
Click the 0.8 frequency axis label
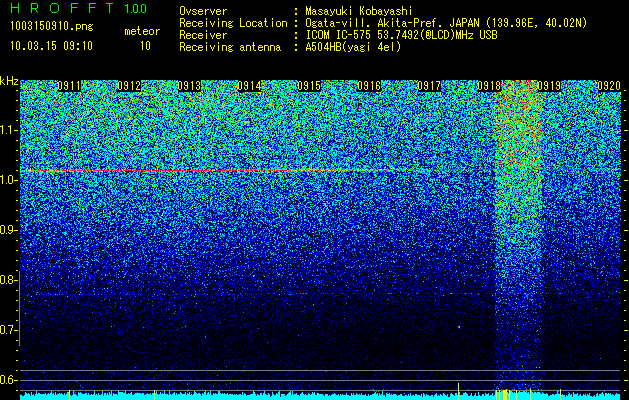(6, 280)
